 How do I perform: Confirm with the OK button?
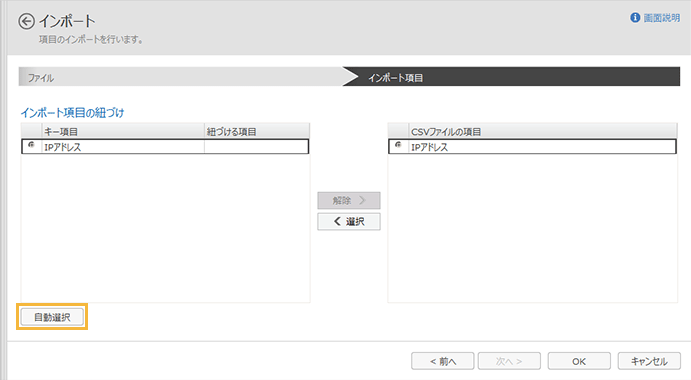point(579,361)
